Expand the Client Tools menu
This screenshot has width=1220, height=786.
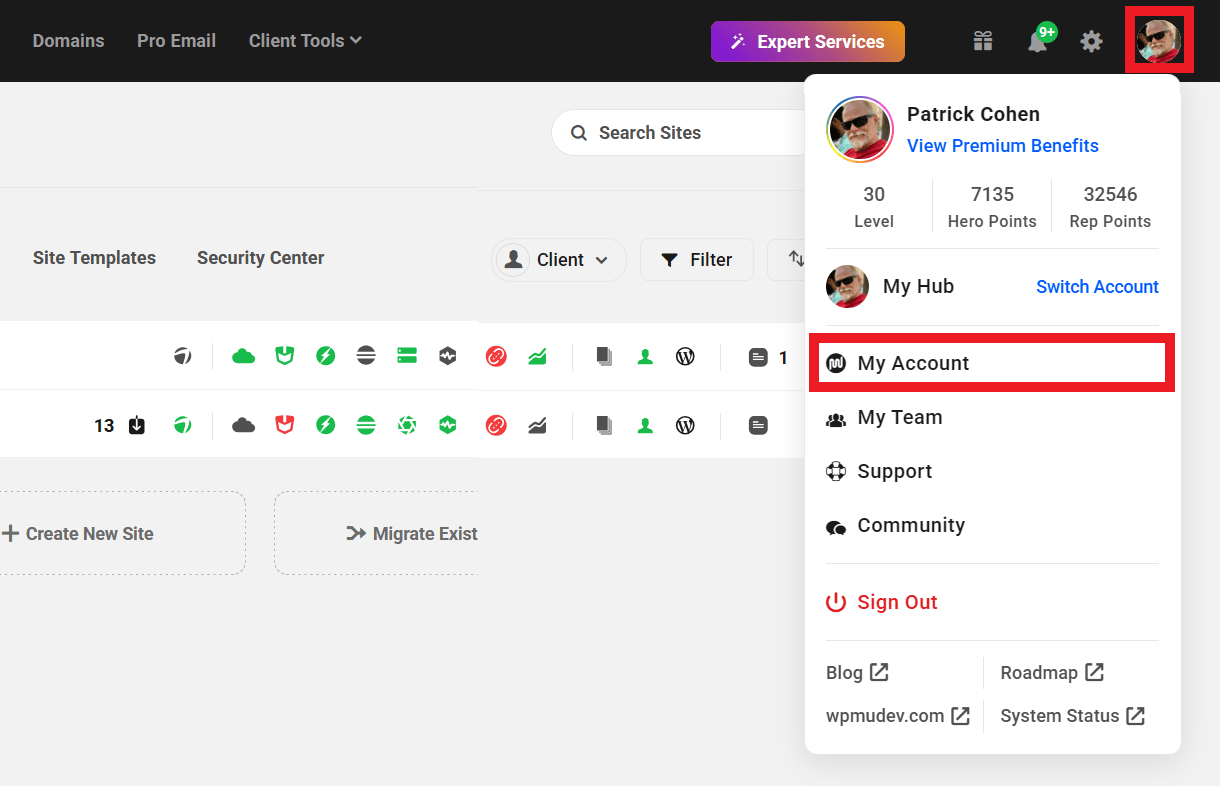(x=305, y=41)
